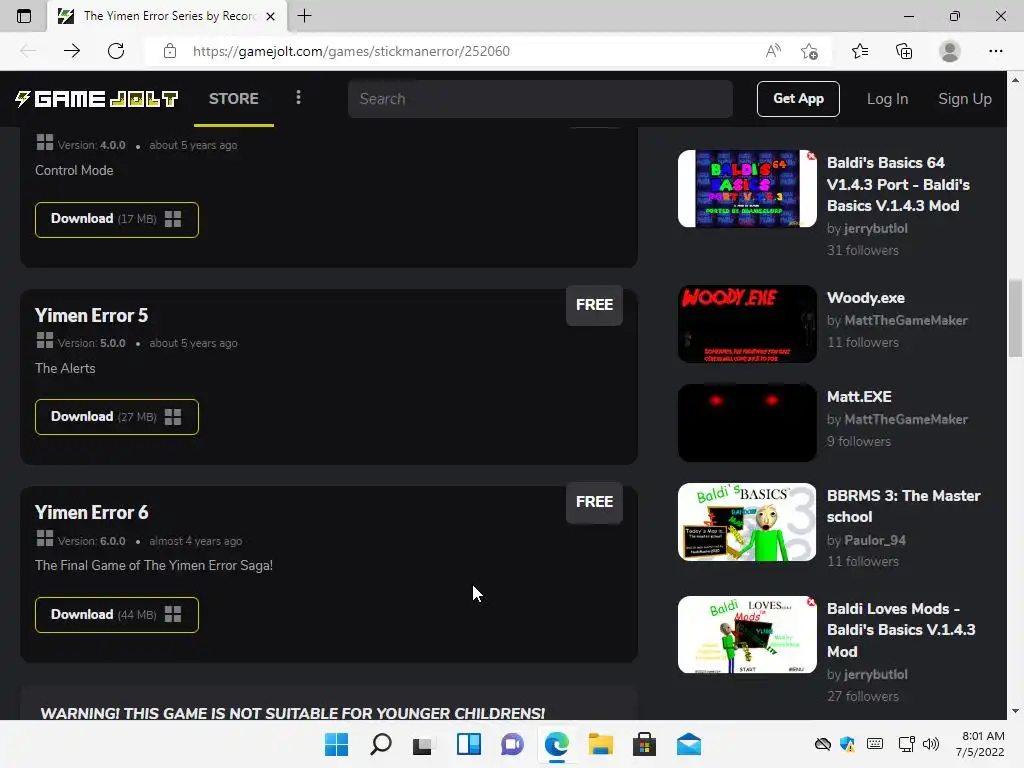Open taskbar Search

(381, 744)
